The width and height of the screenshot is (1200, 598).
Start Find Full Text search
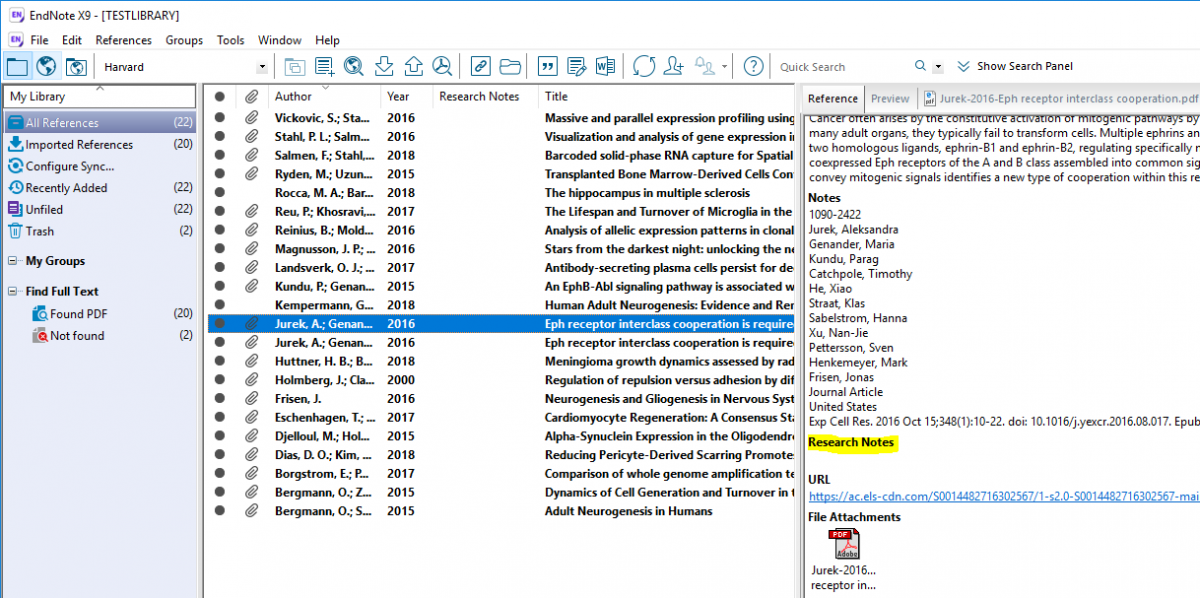[443, 65]
